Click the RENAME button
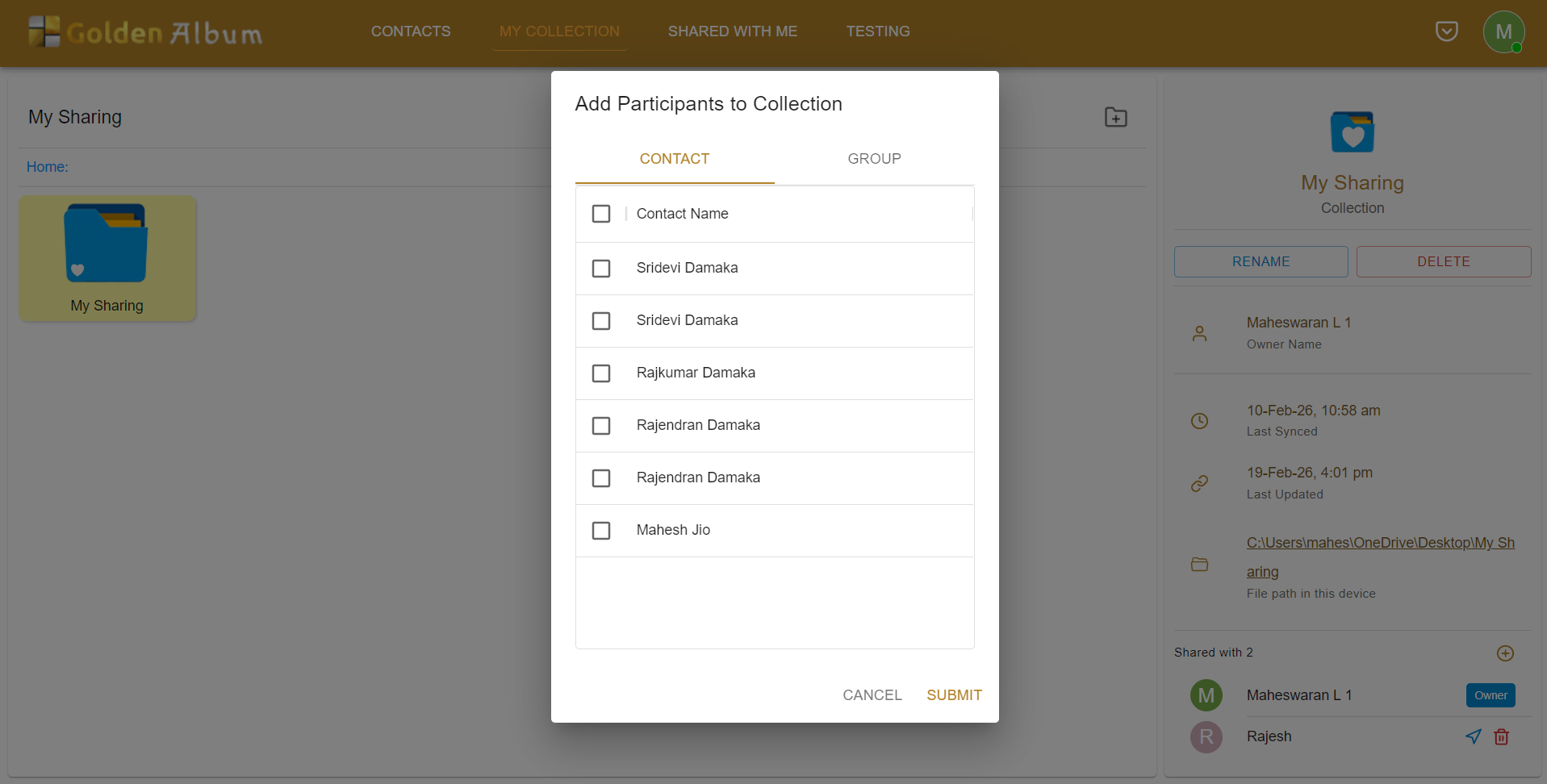Image resolution: width=1547 pixels, height=784 pixels. [1260, 262]
